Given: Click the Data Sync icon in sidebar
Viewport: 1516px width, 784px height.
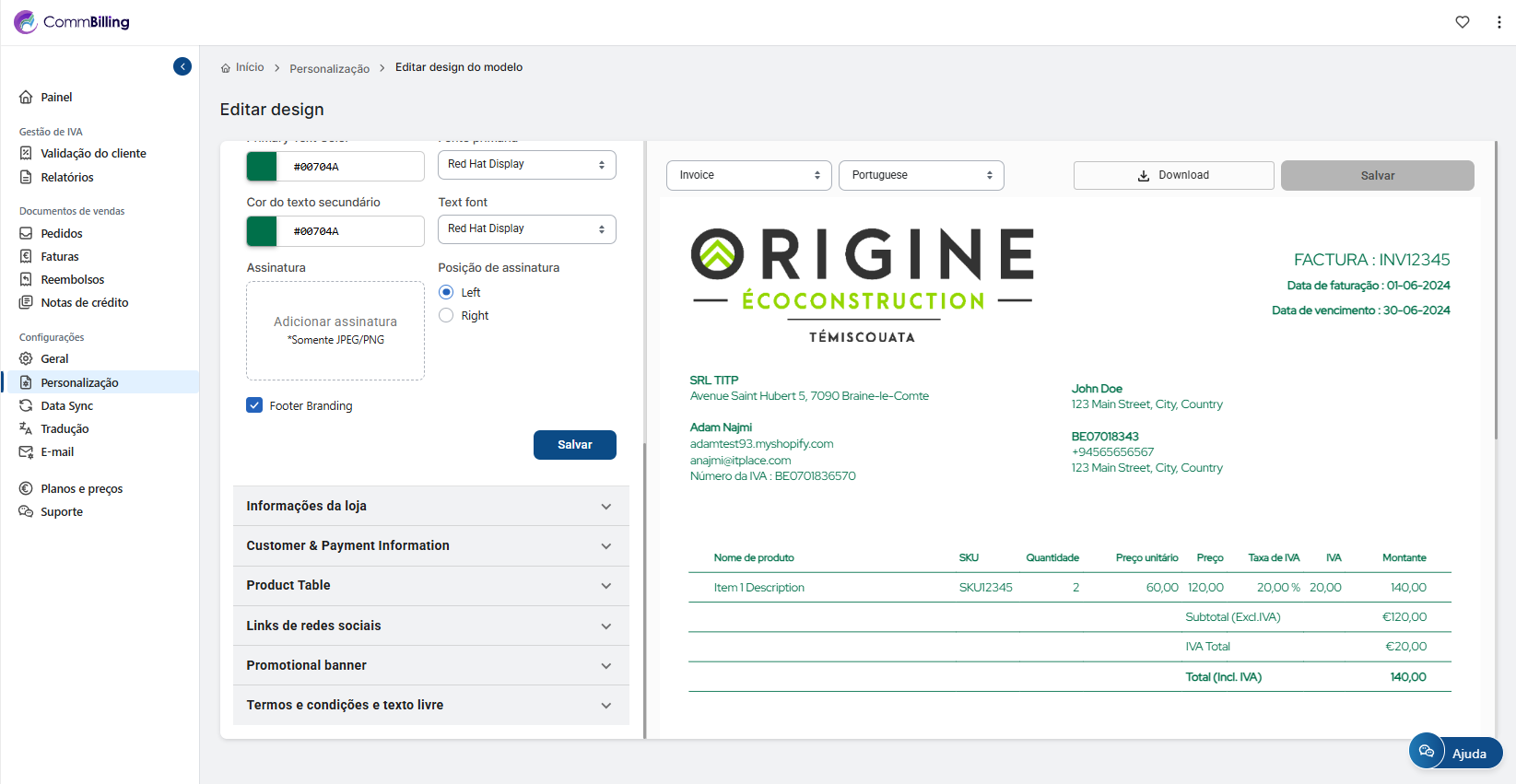Looking at the screenshot, I should pos(26,405).
